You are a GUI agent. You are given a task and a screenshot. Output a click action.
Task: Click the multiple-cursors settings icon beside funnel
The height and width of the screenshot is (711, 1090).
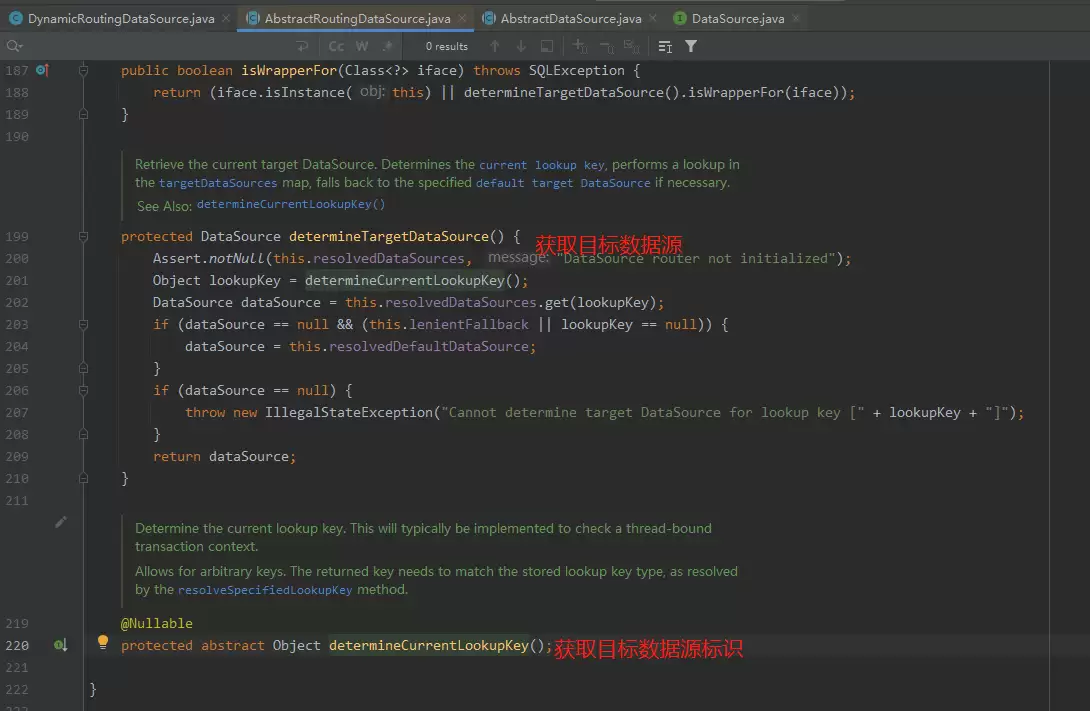coord(665,46)
